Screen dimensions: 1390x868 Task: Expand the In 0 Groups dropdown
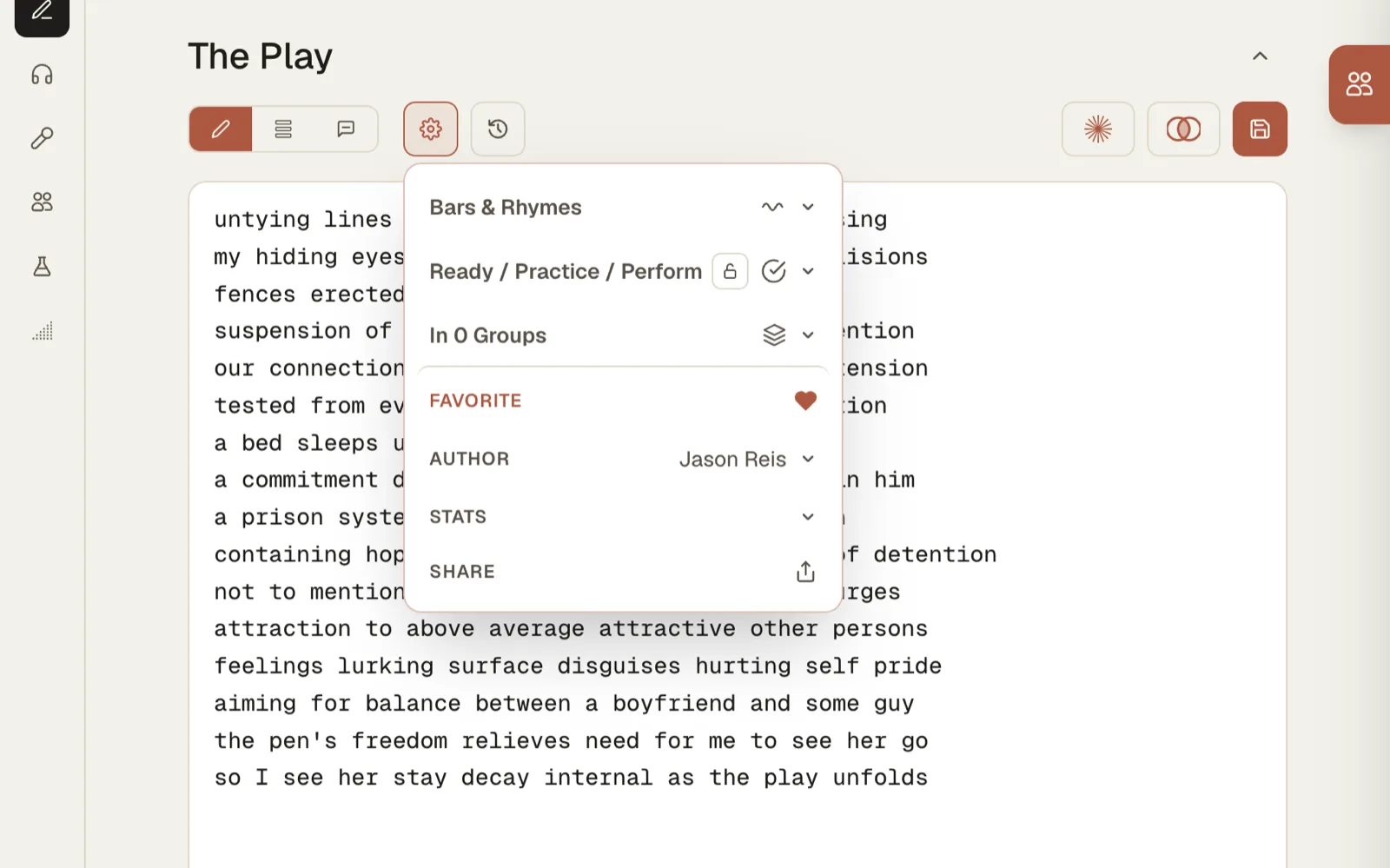click(808, 335)
